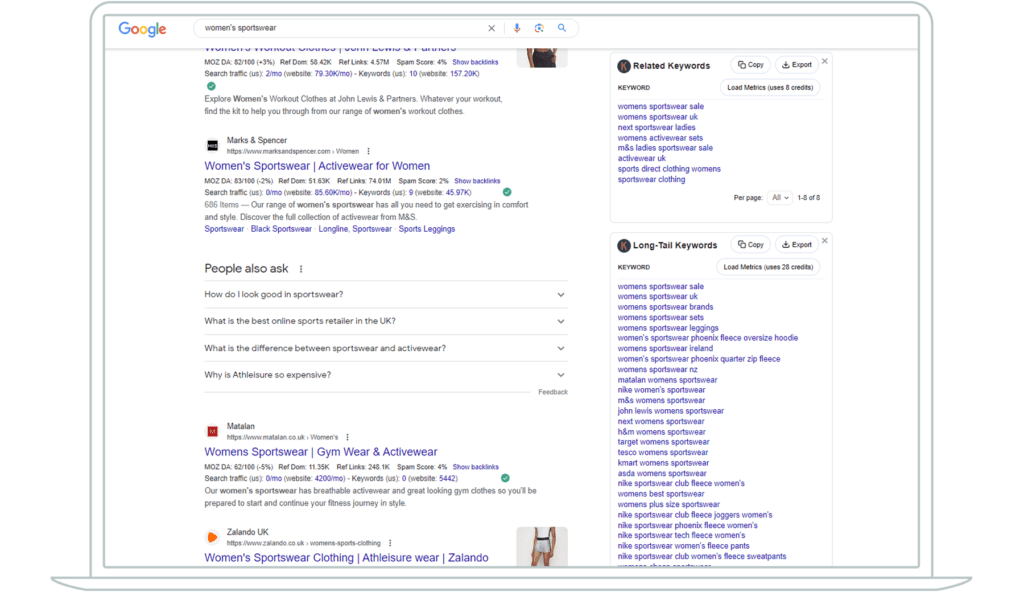
Task: Click the Feedback link below questions
Action: (x=552, y=392)
